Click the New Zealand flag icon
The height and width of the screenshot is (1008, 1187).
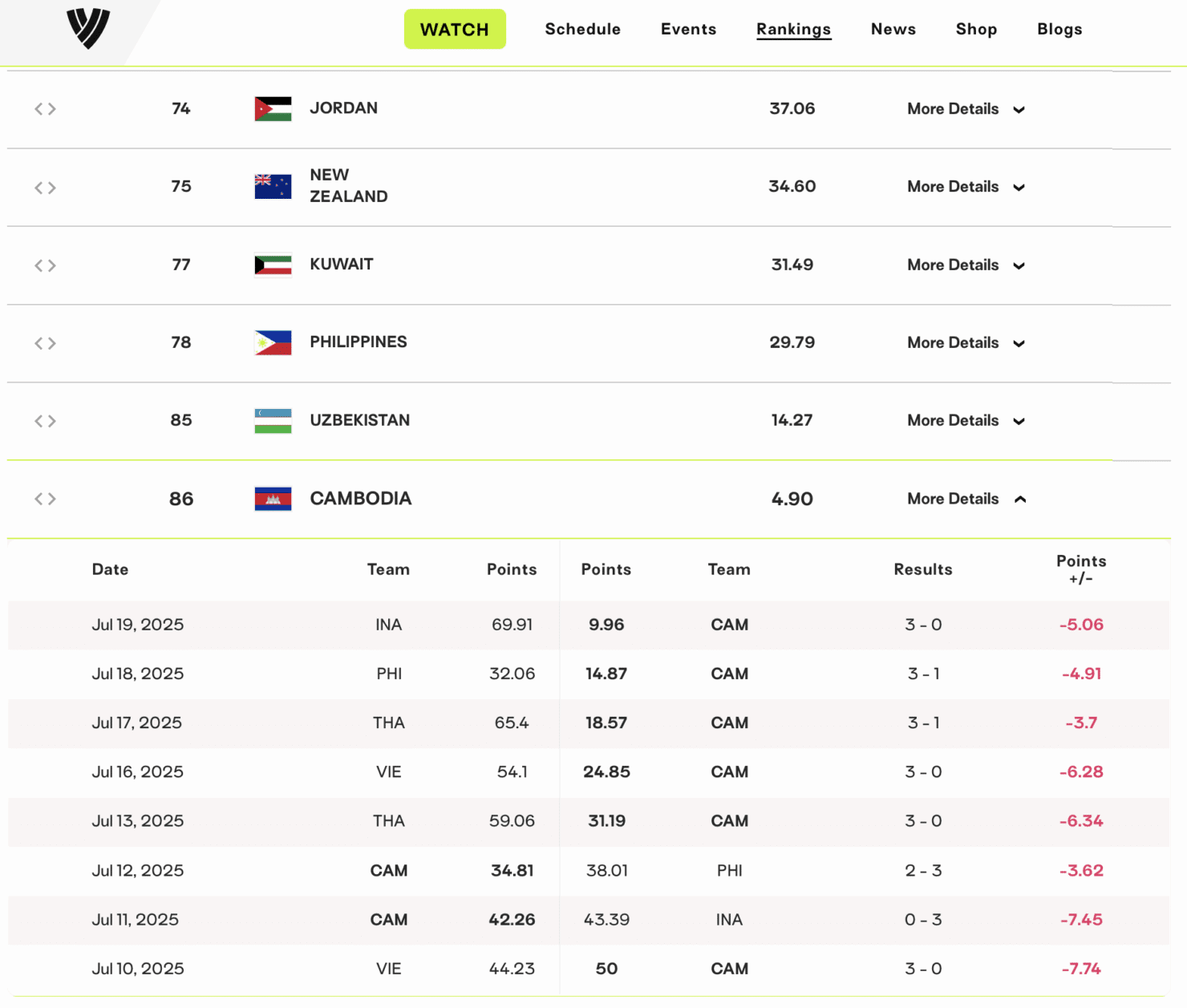(x=273, y=187)
